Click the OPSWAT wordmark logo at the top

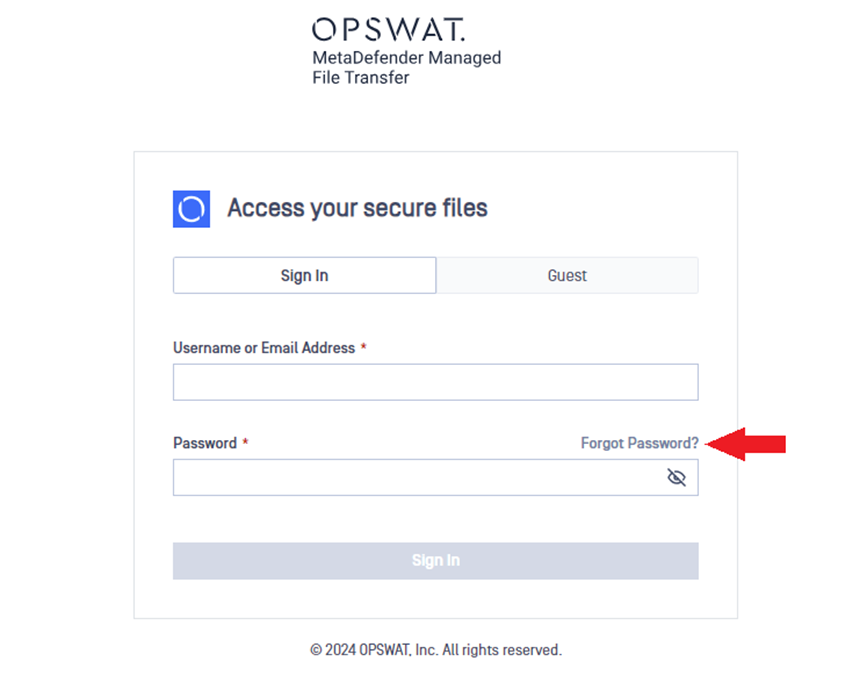point(389,30)
